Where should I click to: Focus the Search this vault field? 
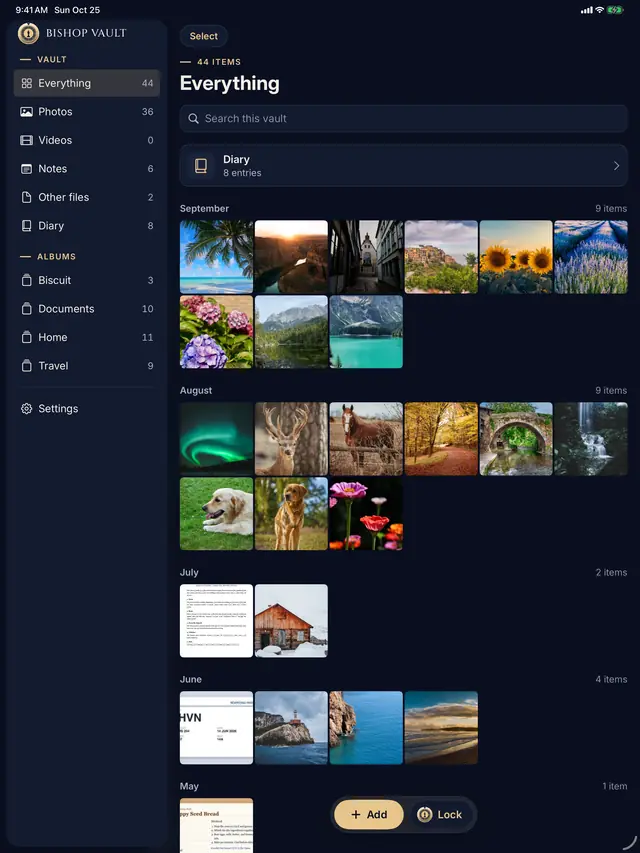(x=404, y=119)
